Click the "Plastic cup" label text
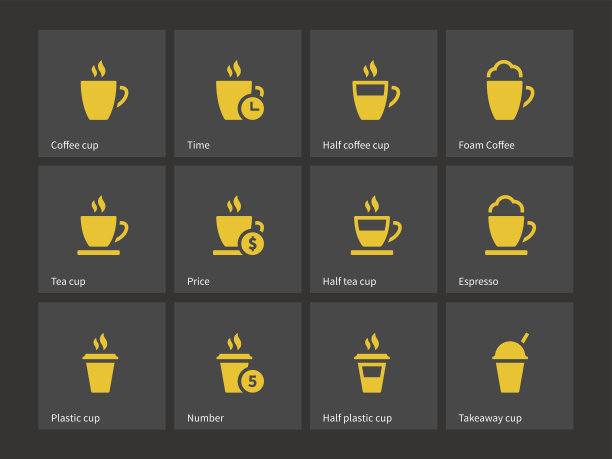612x459 pixels. pyautogui.click(x=75, y=418)
